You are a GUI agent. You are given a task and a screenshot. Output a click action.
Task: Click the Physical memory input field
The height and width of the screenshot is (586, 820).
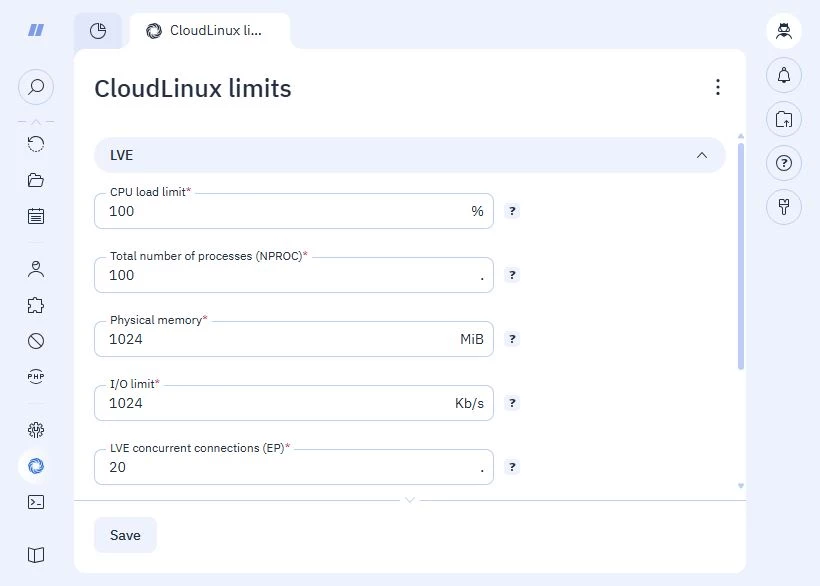point(294,339)
